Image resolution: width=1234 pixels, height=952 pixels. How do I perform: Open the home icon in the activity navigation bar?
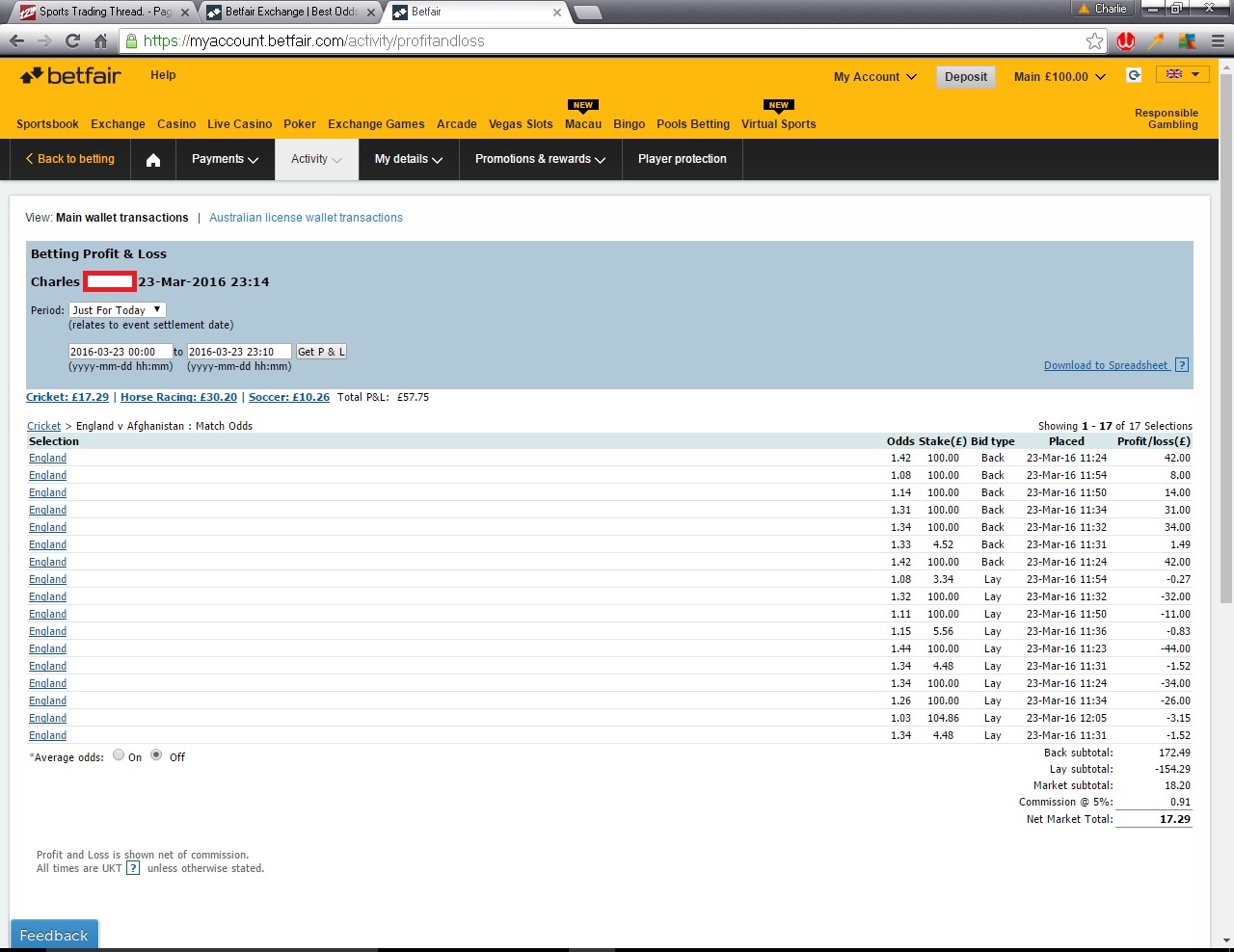tap(152, 159)
